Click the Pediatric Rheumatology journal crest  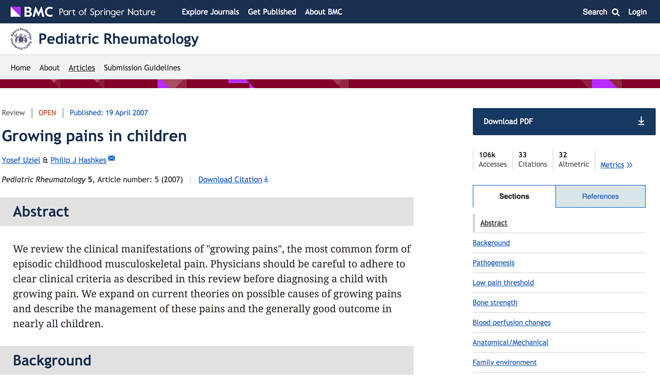[21, 39]
